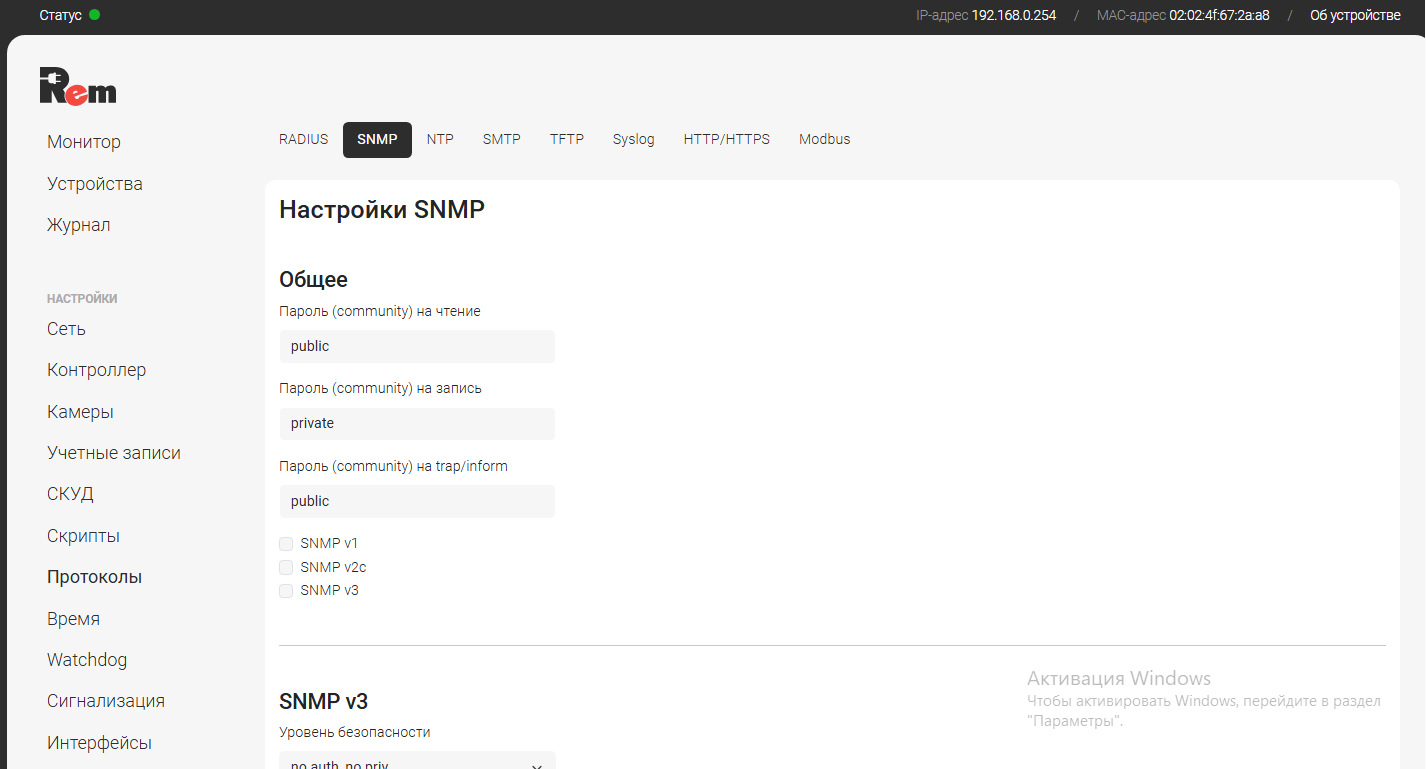Go to 'Учетные записи' in sidebar
This screenshot has height=769, width=1426.
[x=114, y=453]
